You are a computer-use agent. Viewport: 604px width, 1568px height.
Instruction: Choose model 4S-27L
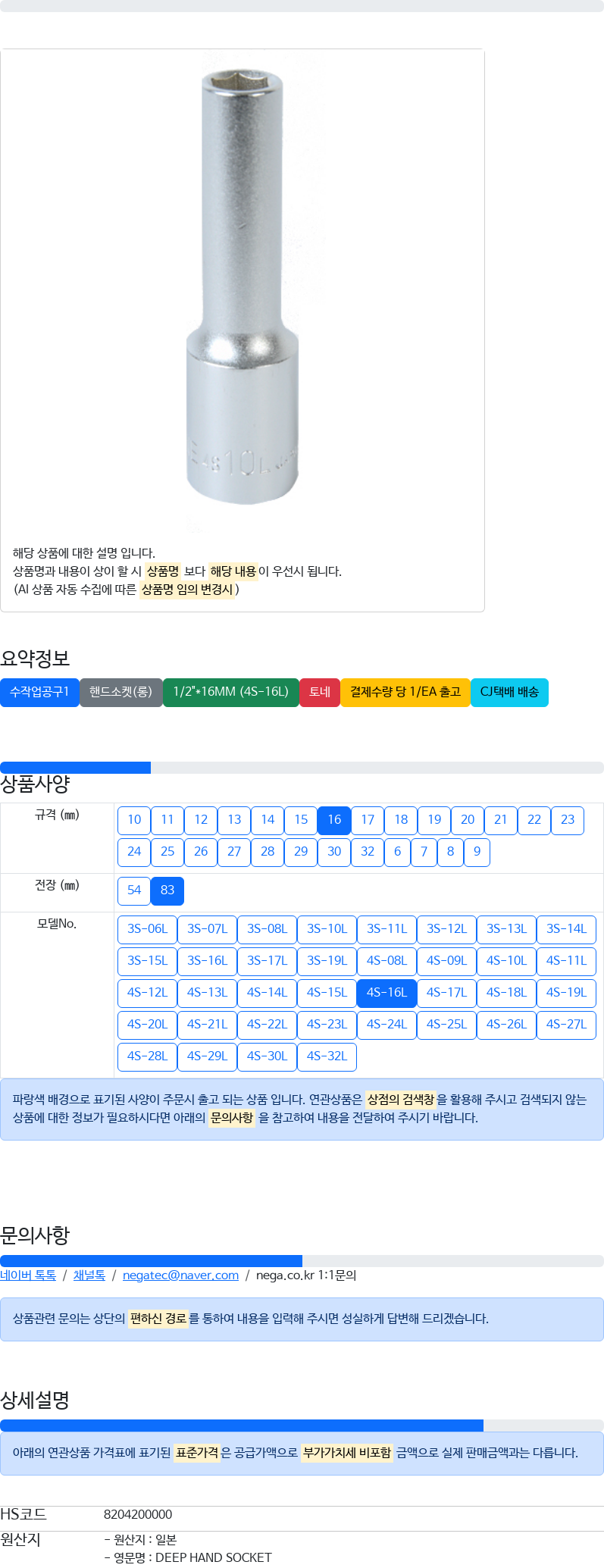coord(566,1025)
